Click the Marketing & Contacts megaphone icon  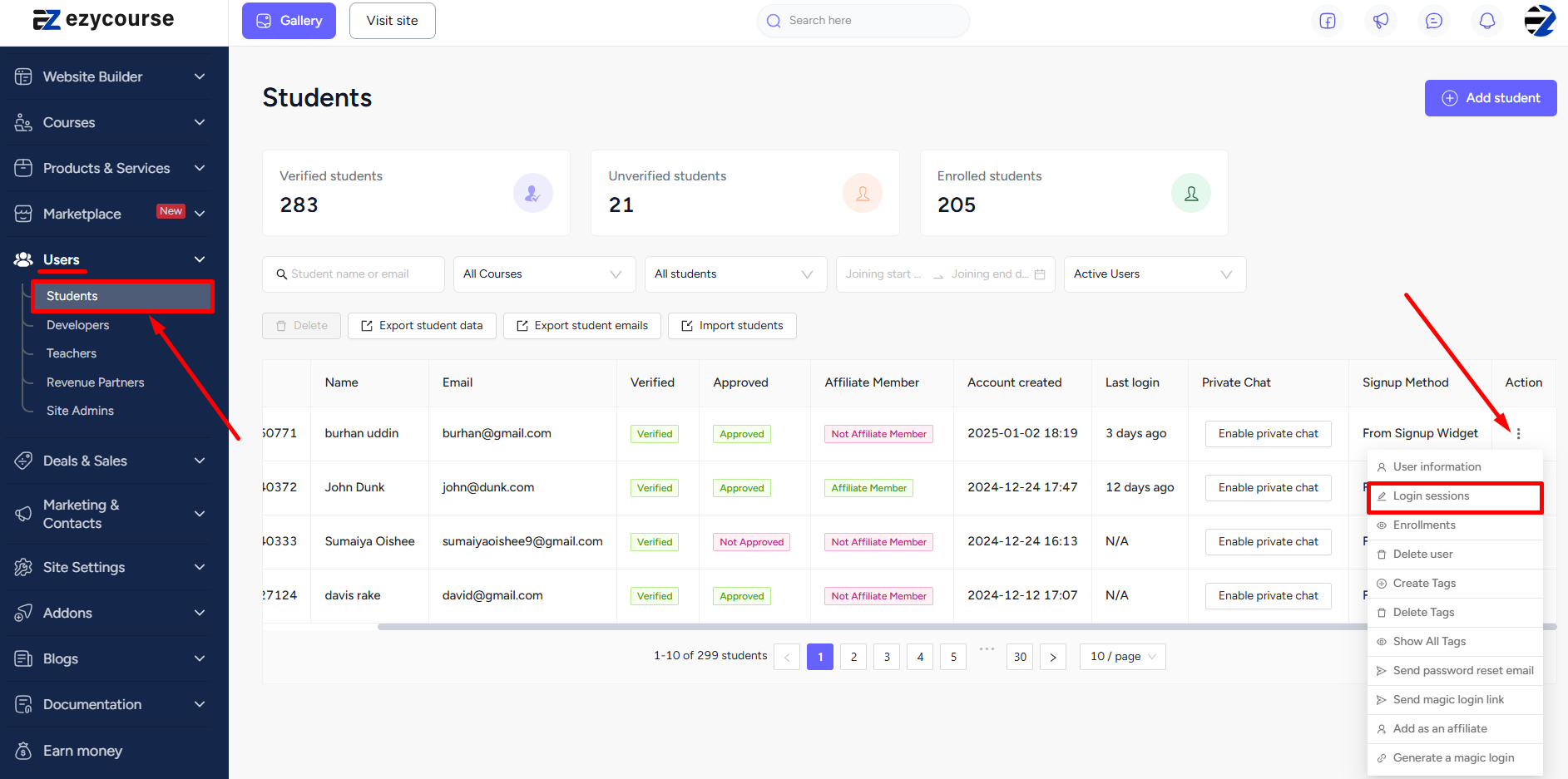tap(23, 514)
